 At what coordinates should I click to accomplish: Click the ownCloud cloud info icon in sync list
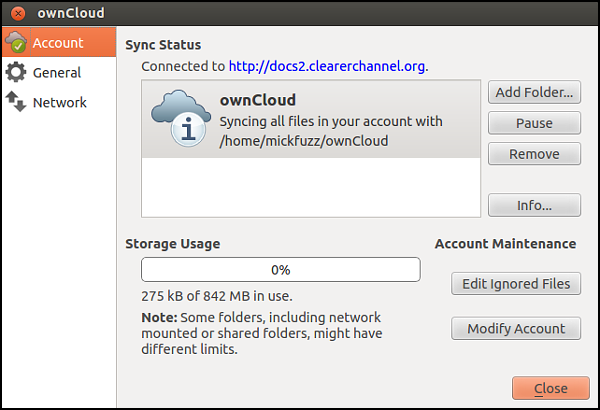pyautogui.click(x=179, y=121)
